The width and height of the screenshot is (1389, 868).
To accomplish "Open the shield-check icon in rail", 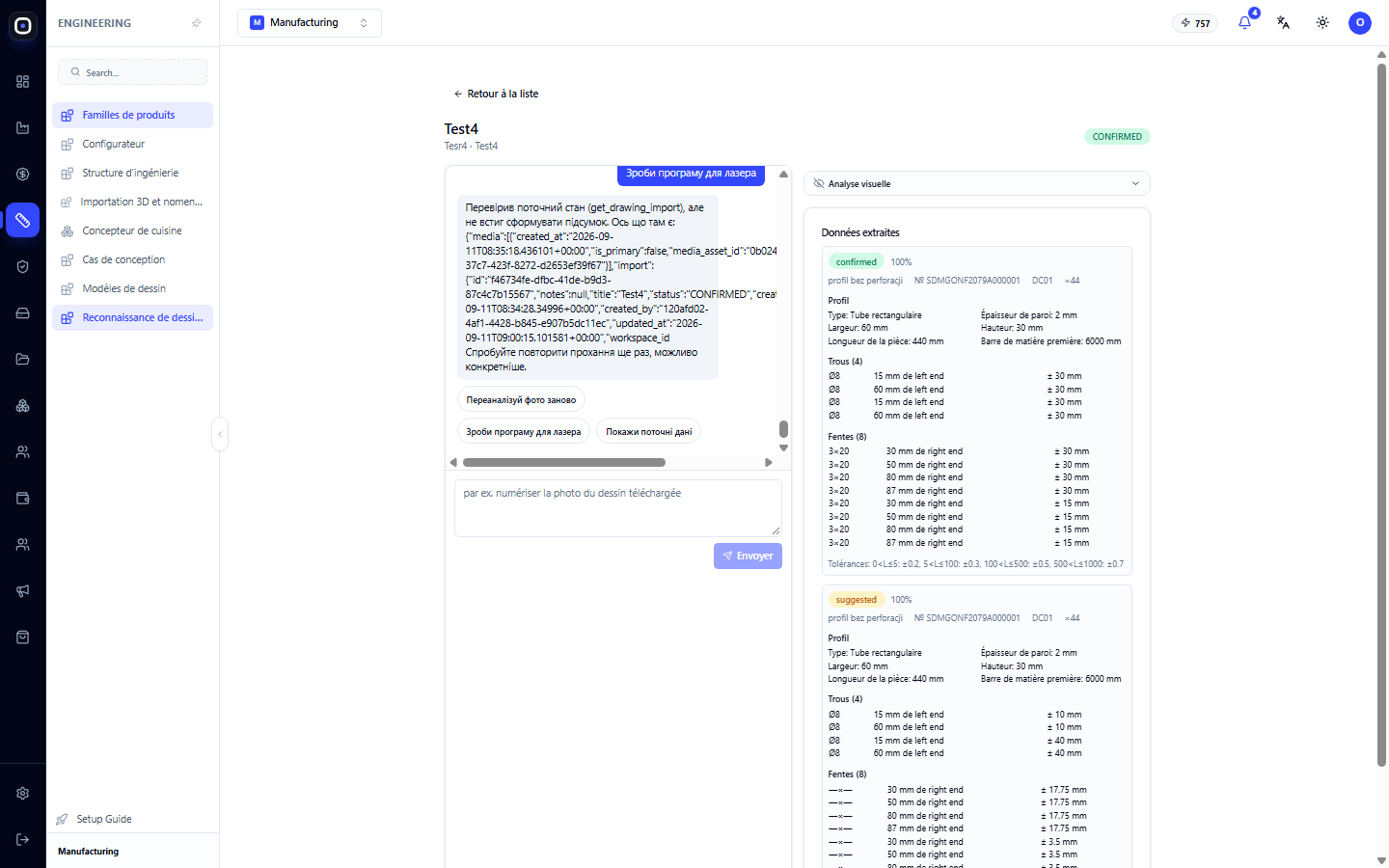I will [x=23, y=267].
